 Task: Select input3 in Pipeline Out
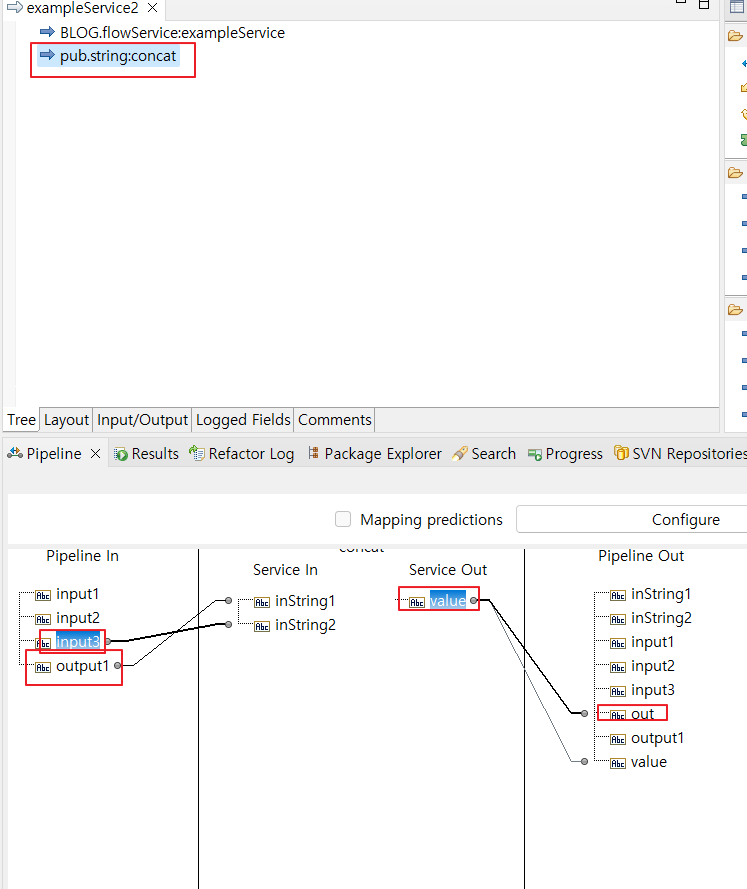point(653,690)
